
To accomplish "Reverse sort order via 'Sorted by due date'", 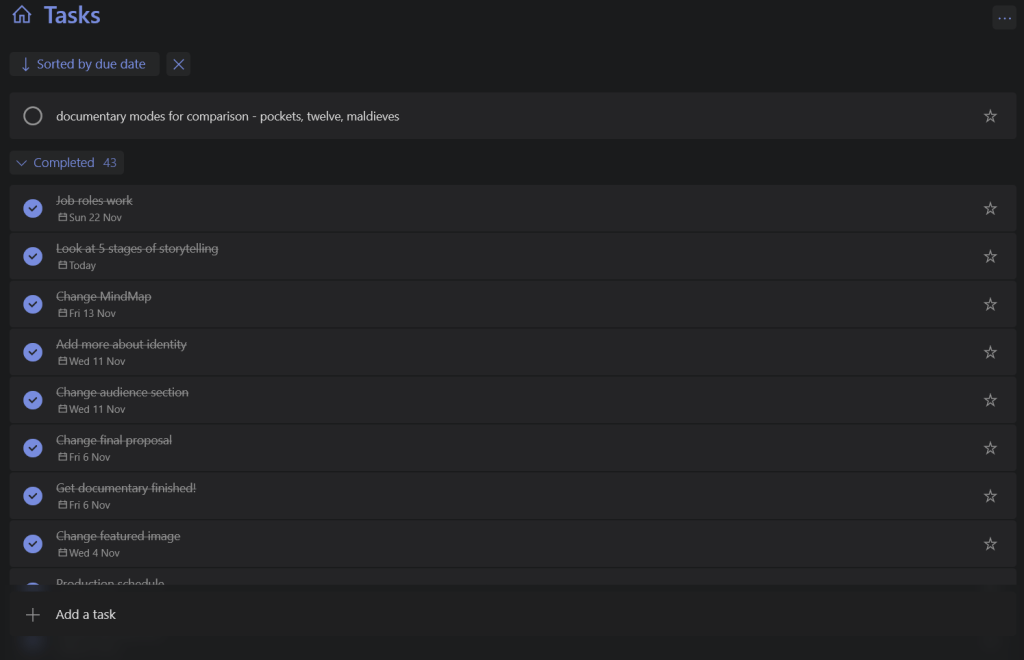I will click(84, 64).
